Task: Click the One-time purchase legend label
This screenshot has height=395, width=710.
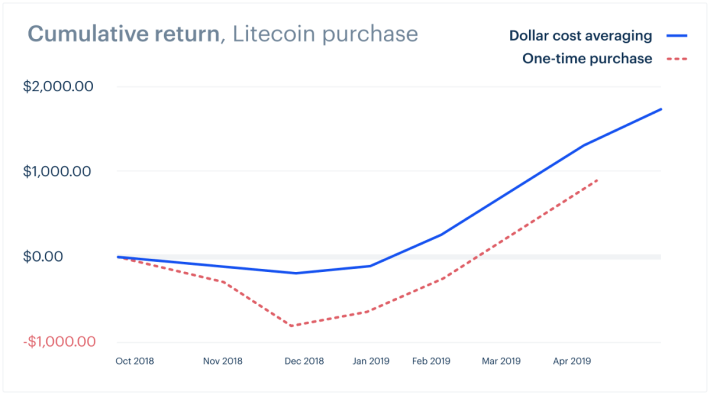Action: pos(587,58)
